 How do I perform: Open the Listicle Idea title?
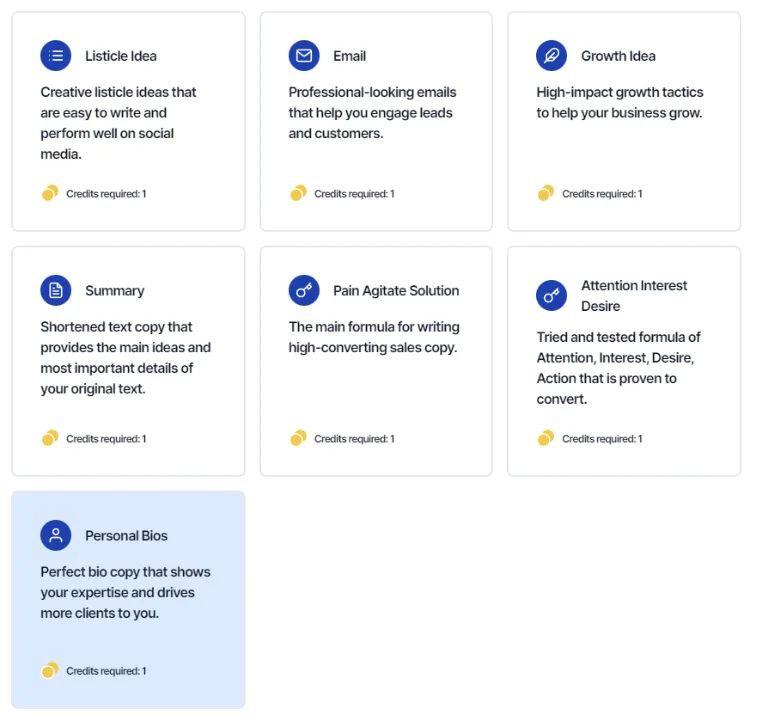tap(121, 56)
